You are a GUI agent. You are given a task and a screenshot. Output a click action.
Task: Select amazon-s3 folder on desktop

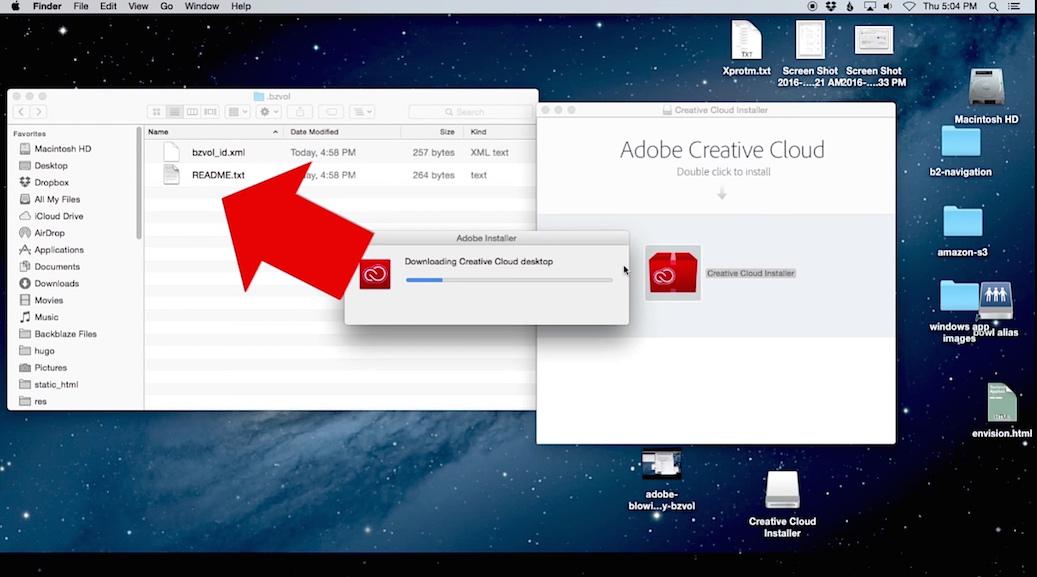tap(962, 230)
